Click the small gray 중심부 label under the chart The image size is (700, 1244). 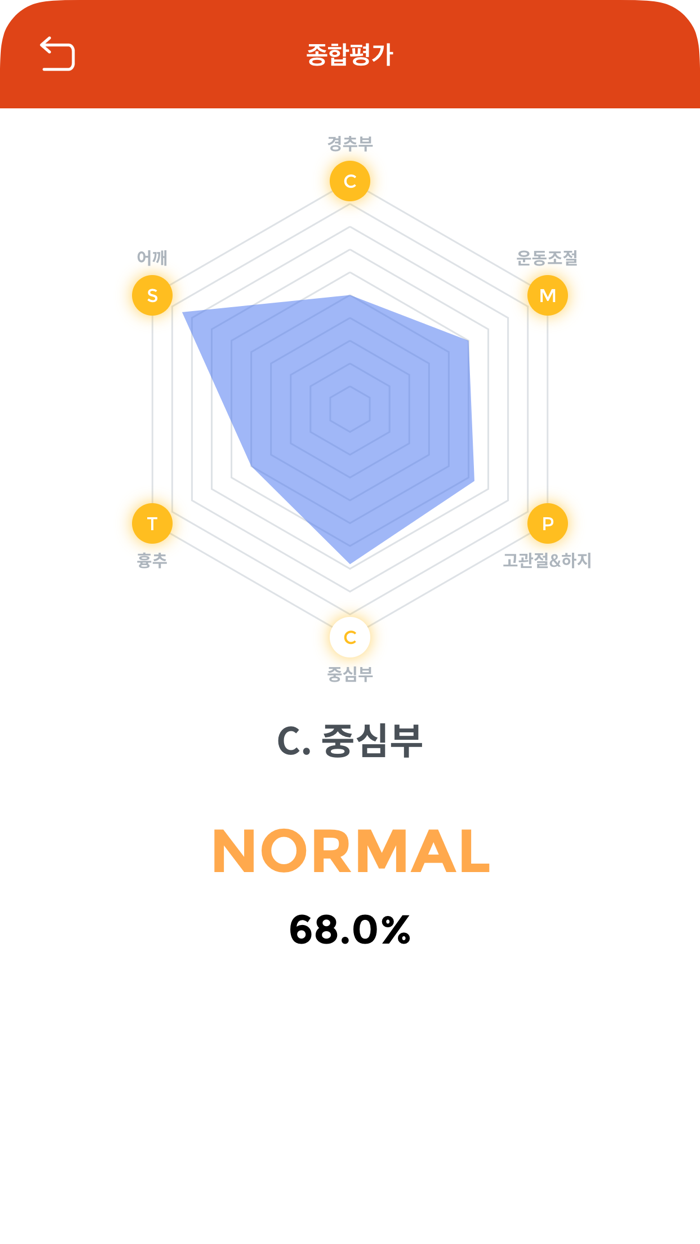[x=350, y=675]
